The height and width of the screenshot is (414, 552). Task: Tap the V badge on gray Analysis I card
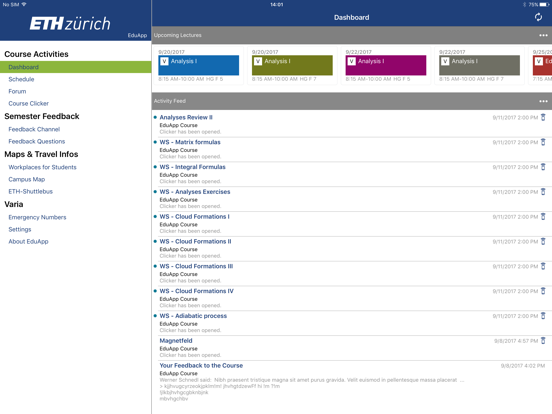pos(445,62)
